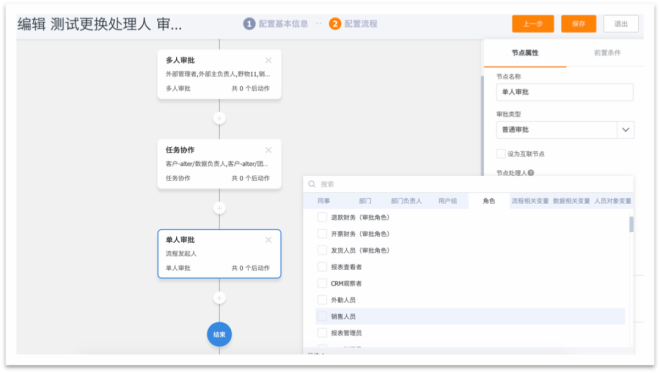
Task: Select the 流程相关变量 tab
Action: 530,201
